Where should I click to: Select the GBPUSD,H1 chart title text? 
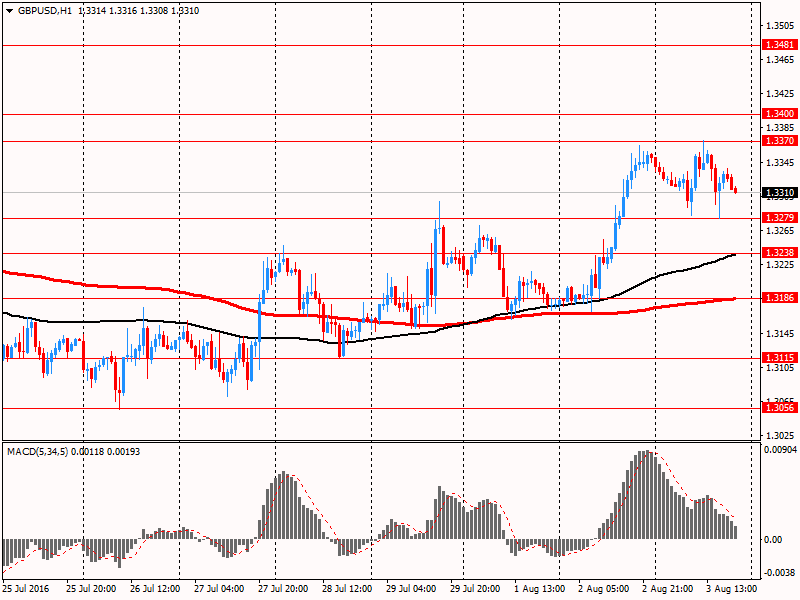pyautogui.click(x=45, y=10)
